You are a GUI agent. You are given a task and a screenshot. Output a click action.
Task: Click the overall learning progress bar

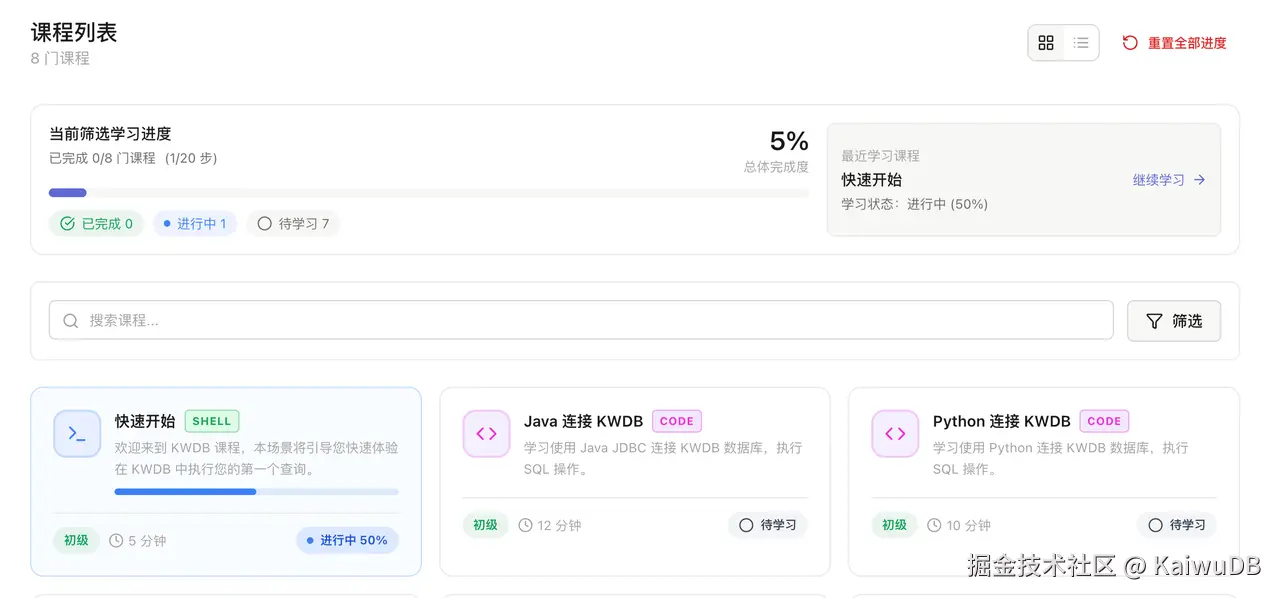428,193
